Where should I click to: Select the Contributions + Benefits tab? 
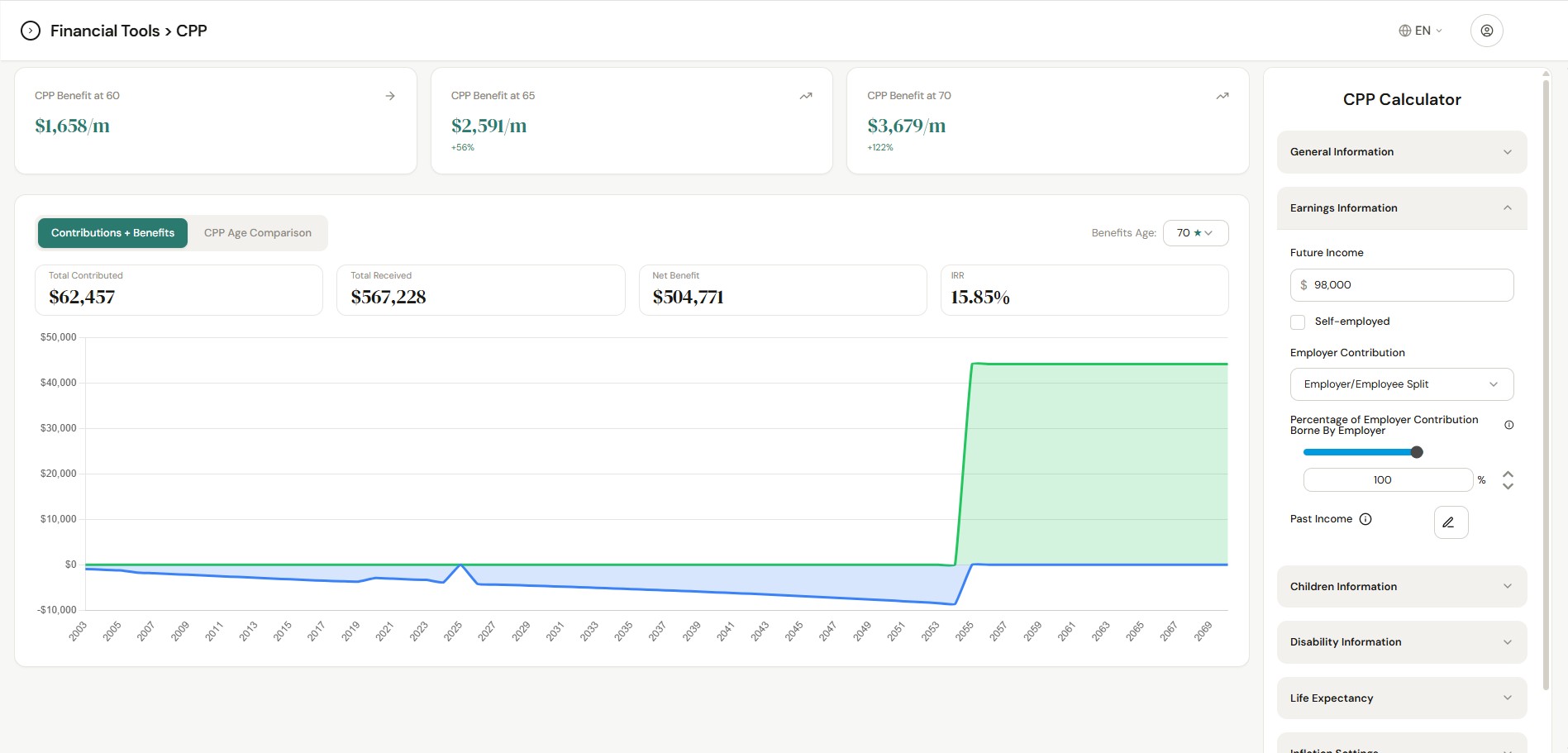click(x=112, y=233)
